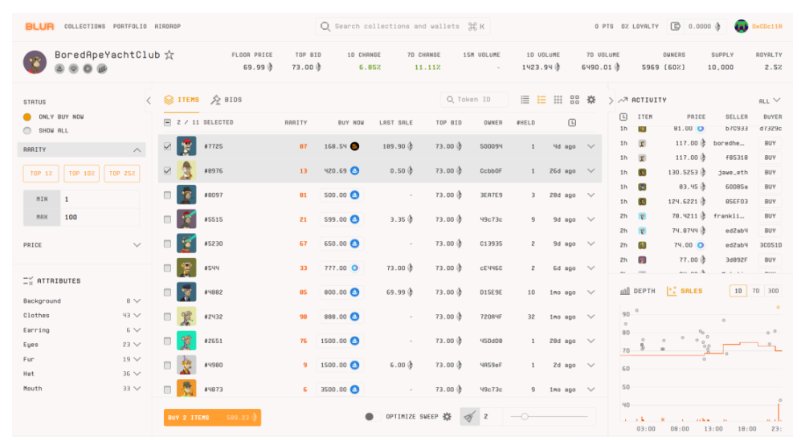Expand row details for item #7725

[591, 146]
